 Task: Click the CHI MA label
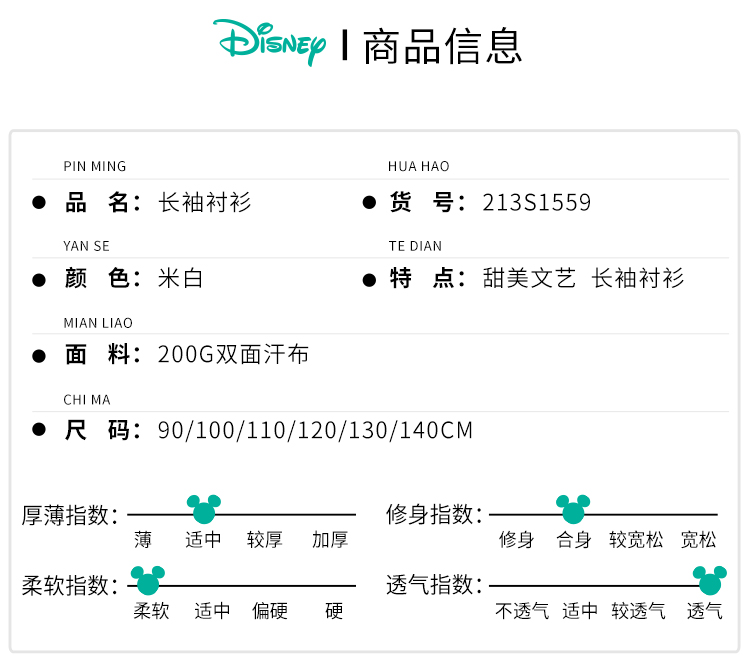click(87, 400)
